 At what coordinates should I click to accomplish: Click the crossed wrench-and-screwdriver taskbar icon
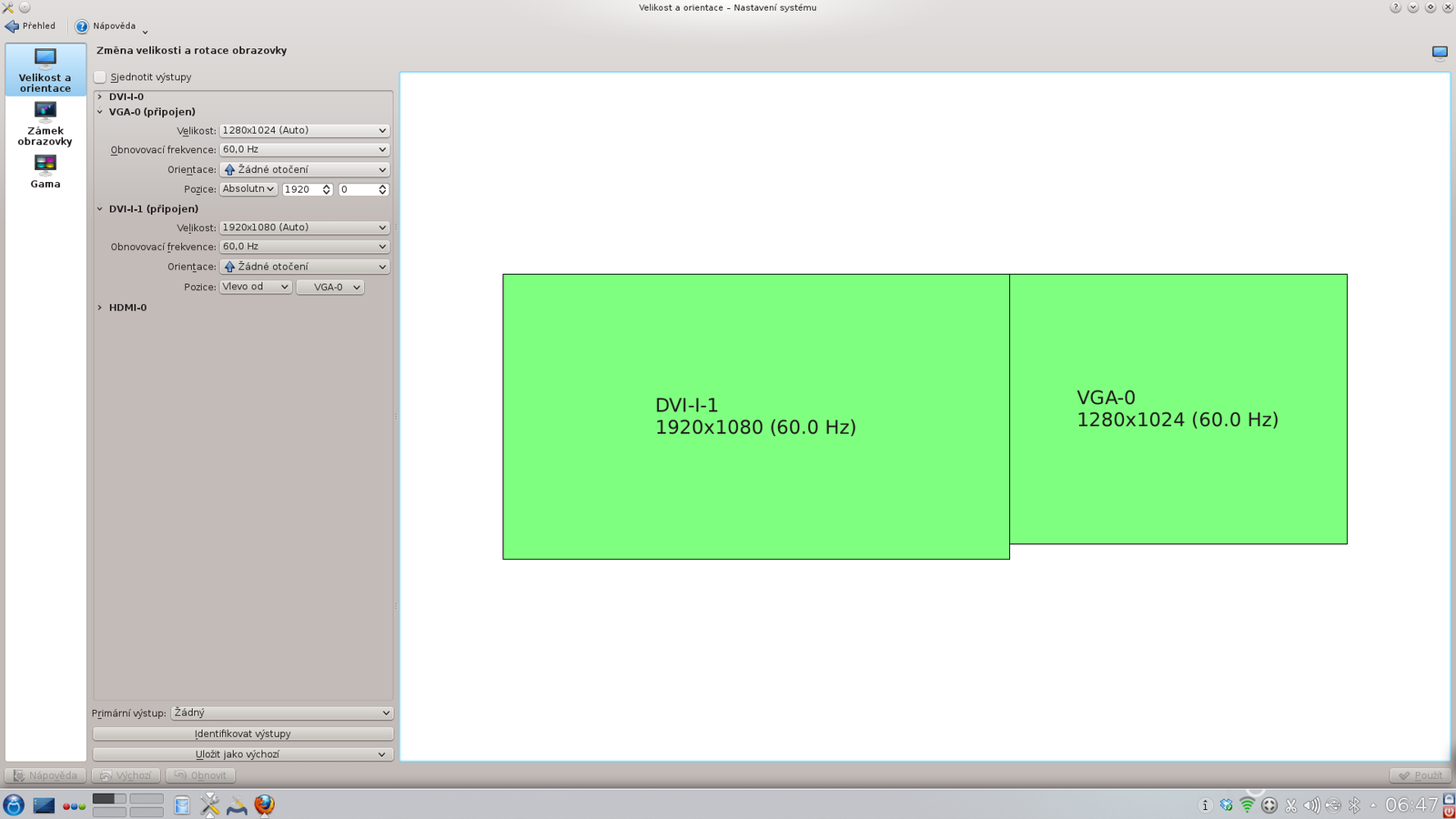coord(210,804)
